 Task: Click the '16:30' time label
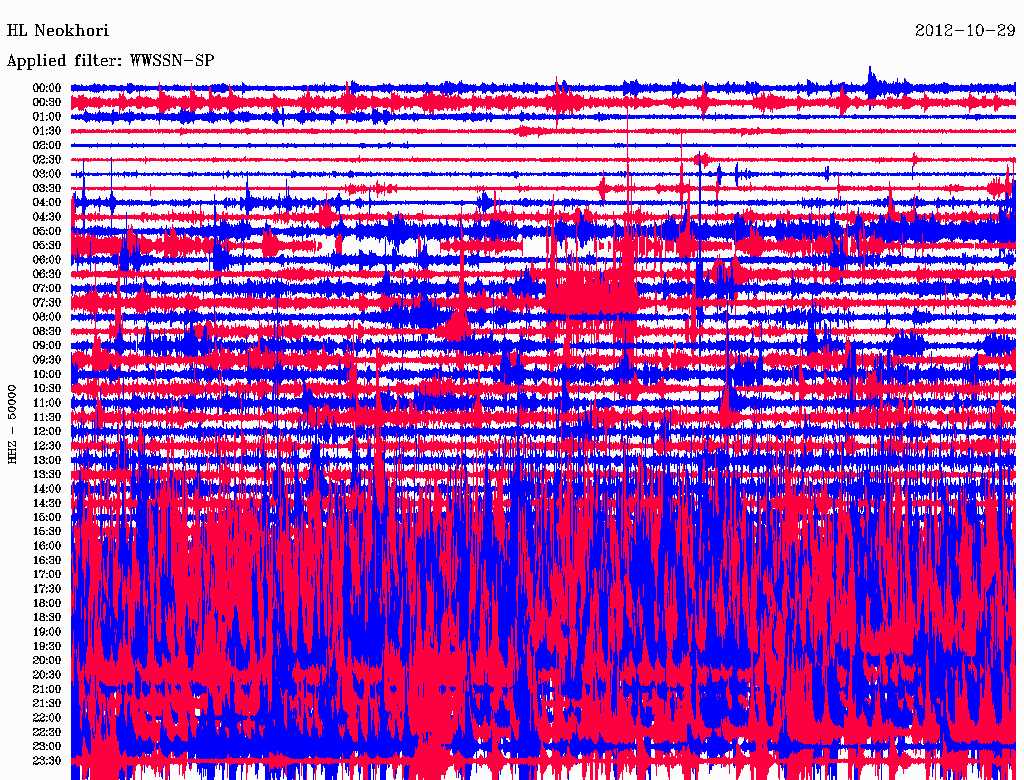[47, 561]
